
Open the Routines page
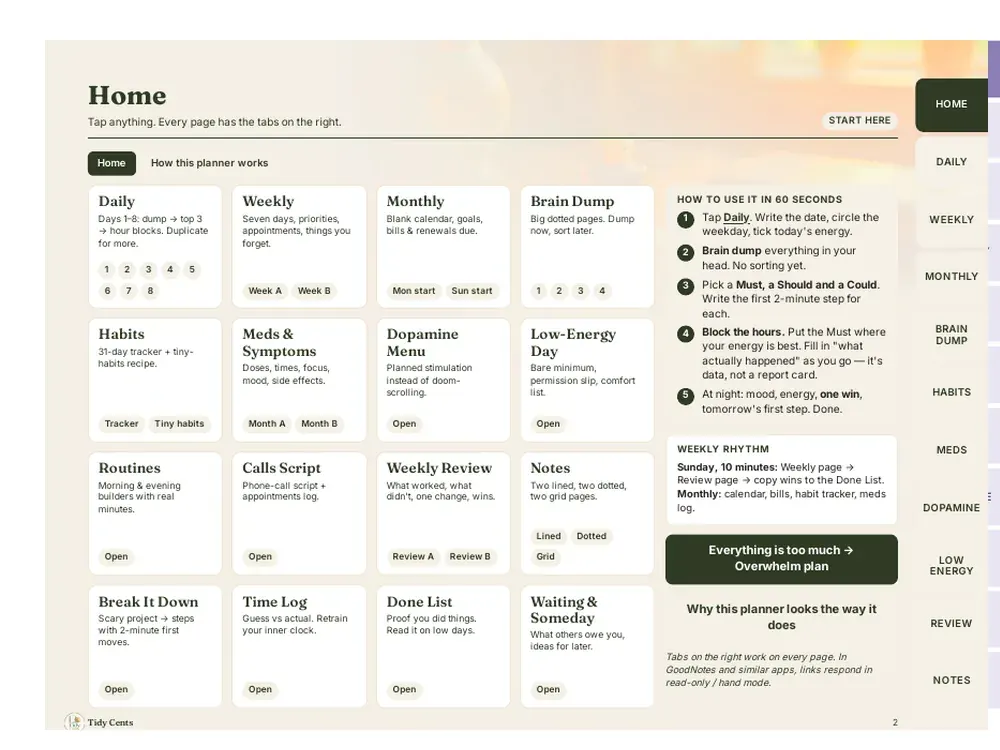(x=116, y=557)
